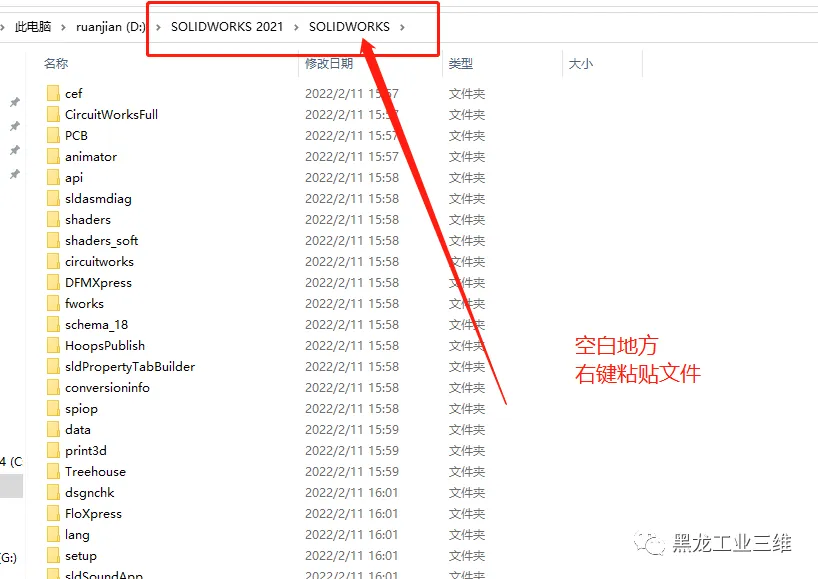This screenshot has height=579, width=818.
Task: Select the sldasmdiag folder name
Action: [98, 199]
